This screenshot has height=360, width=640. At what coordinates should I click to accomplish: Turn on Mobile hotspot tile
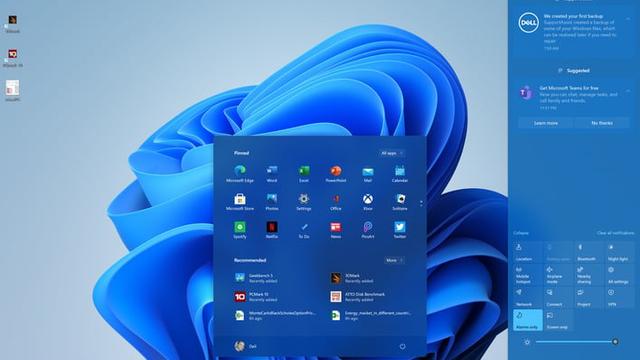tap(527, 275)
